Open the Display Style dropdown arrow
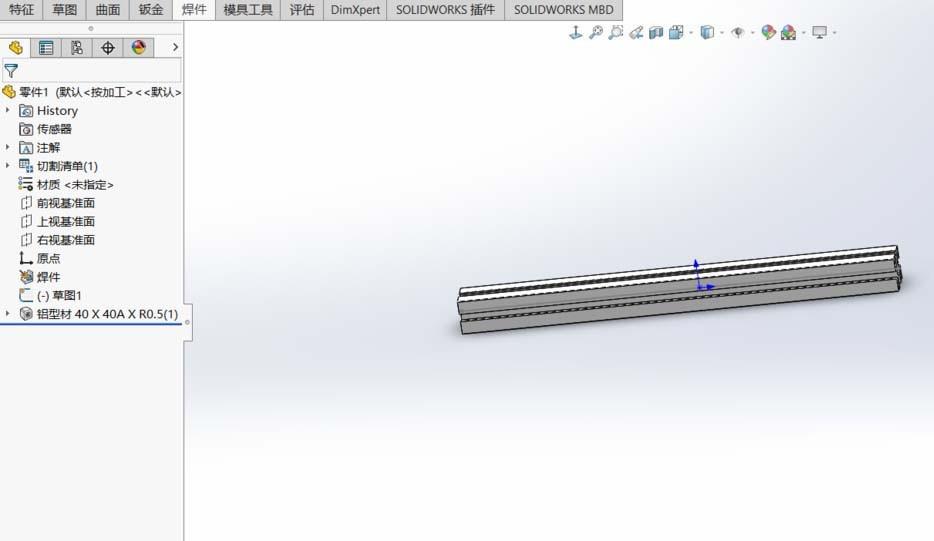 [x=722, y=32]
